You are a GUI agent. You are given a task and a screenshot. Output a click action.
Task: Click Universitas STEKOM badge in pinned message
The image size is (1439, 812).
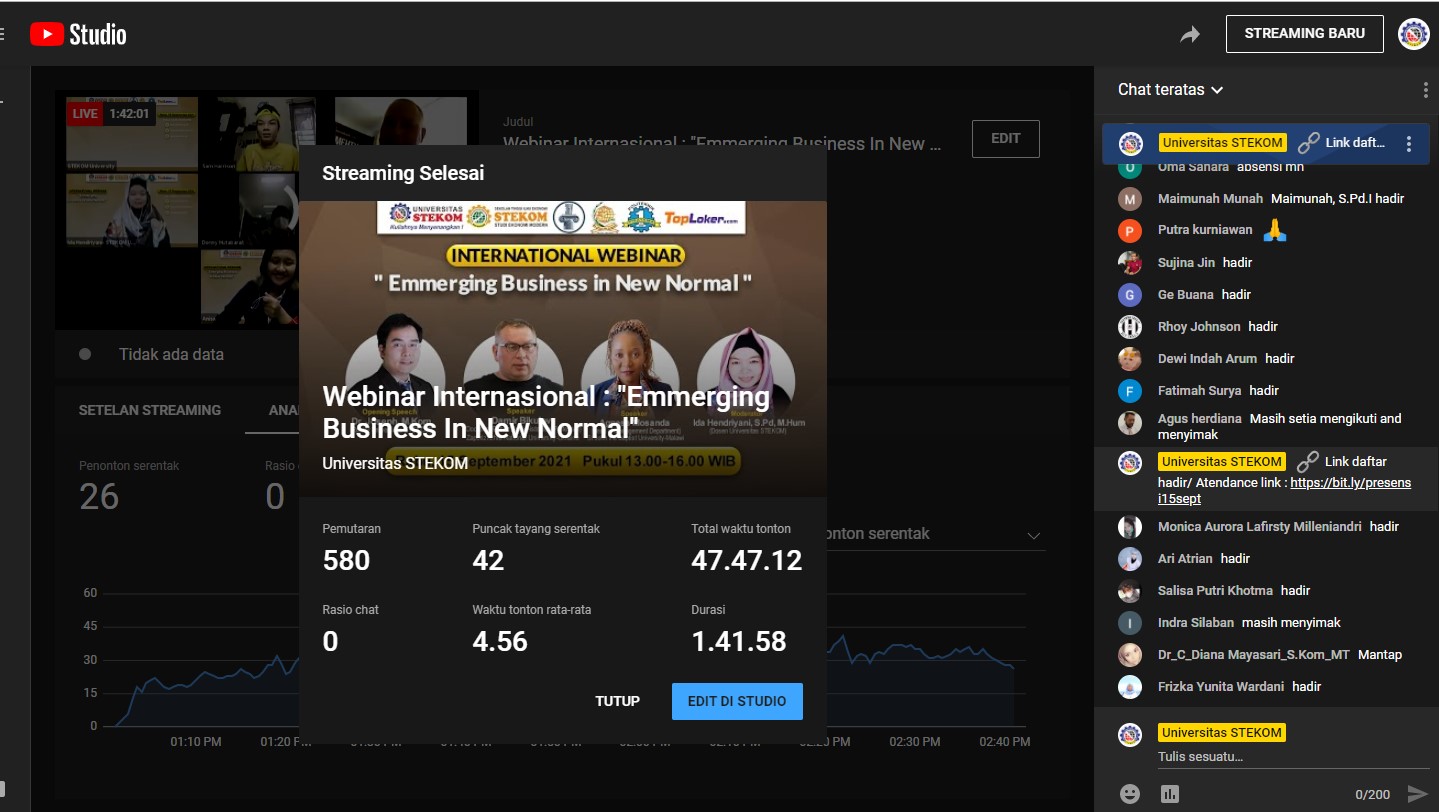1222,143
